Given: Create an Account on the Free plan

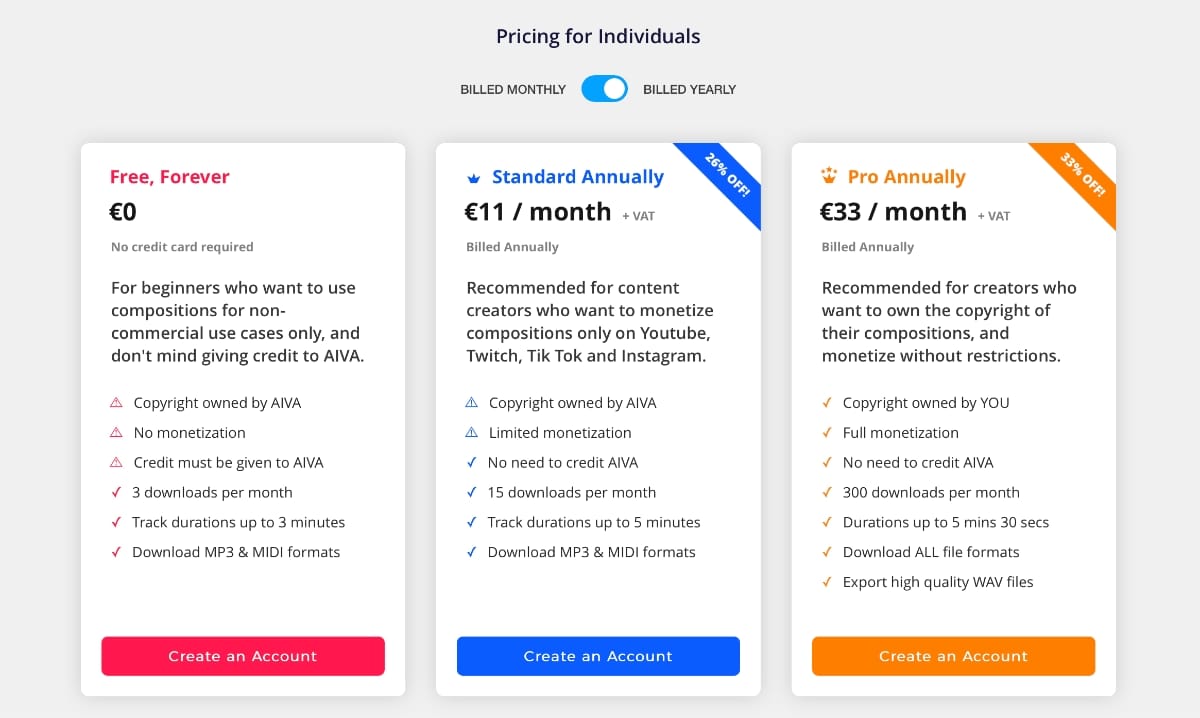Looking at the screenshot, I should click(x=243, y=656).
